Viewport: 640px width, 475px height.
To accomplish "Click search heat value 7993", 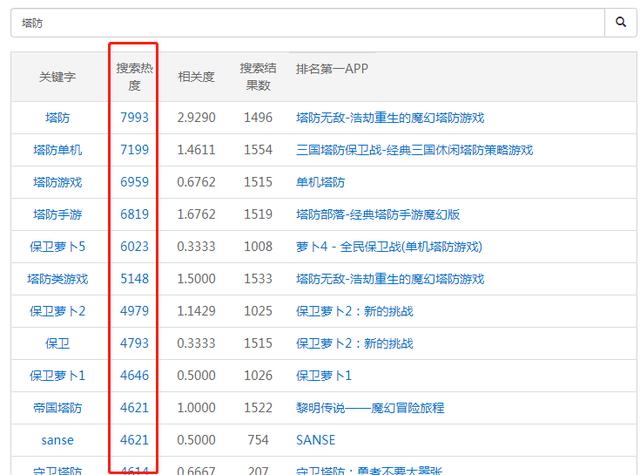I will pos(134,118).
